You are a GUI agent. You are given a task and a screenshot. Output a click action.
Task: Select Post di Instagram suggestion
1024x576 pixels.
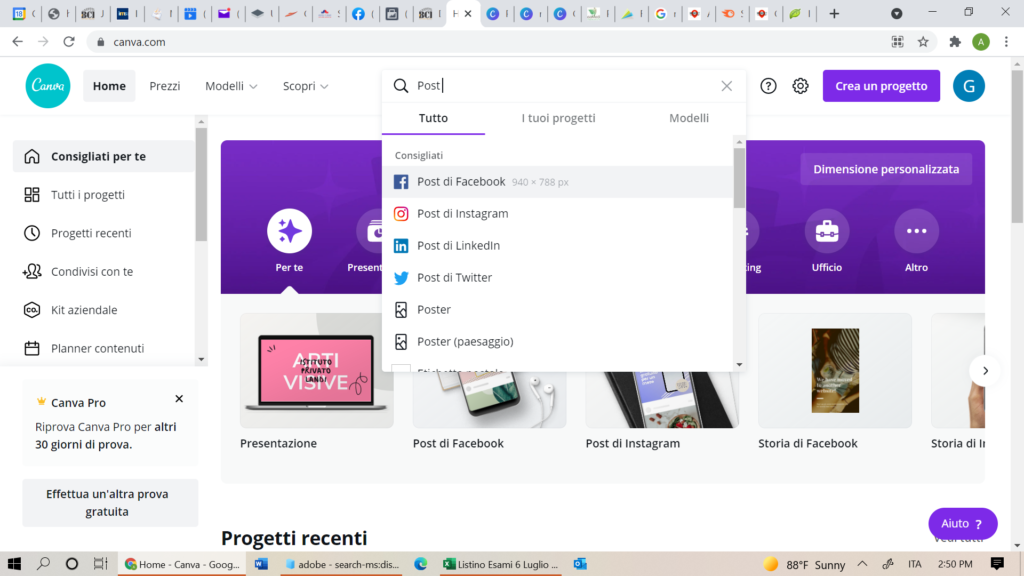tap(557, 214)
